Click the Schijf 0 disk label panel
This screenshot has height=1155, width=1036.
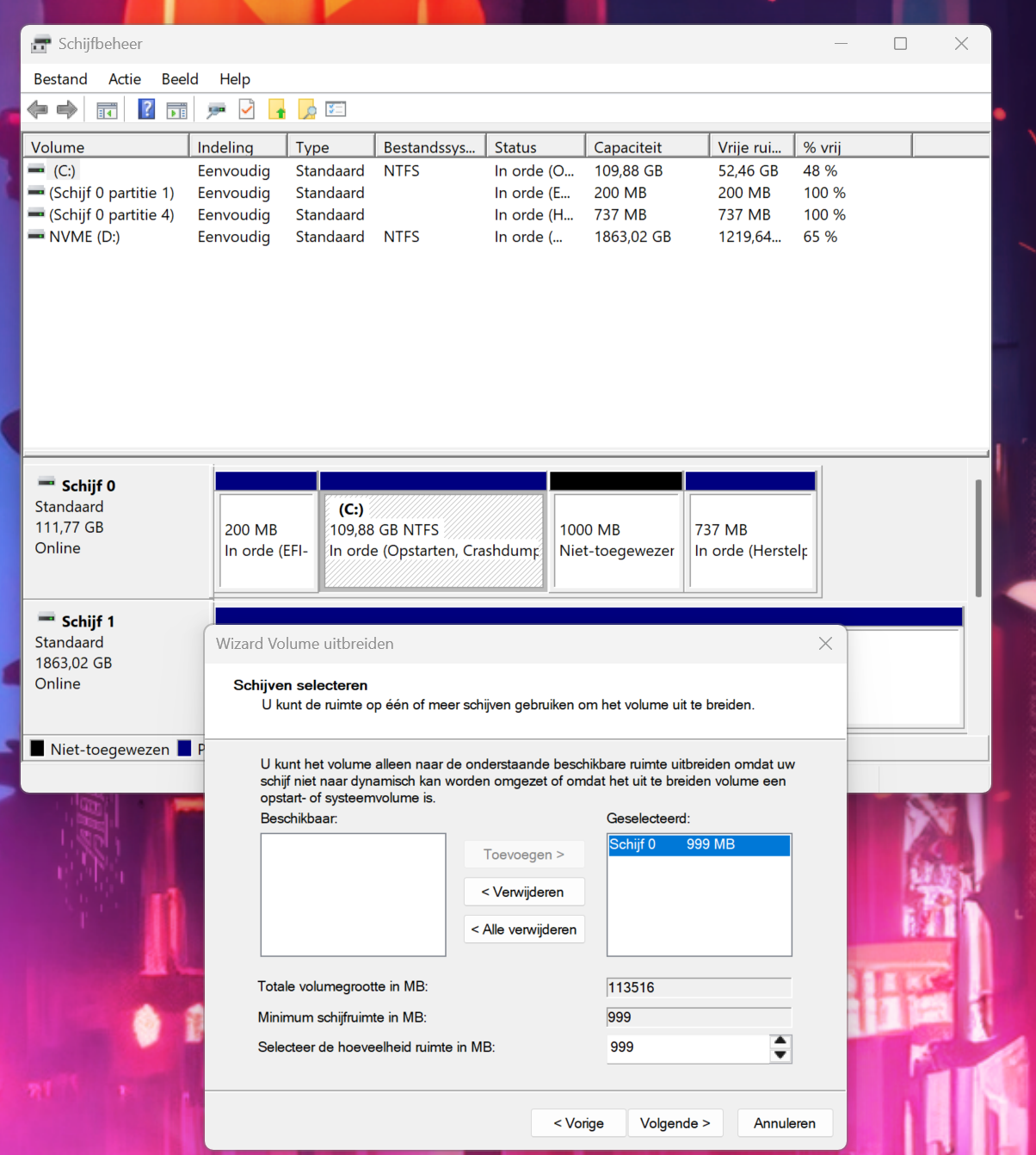(118, 530)
